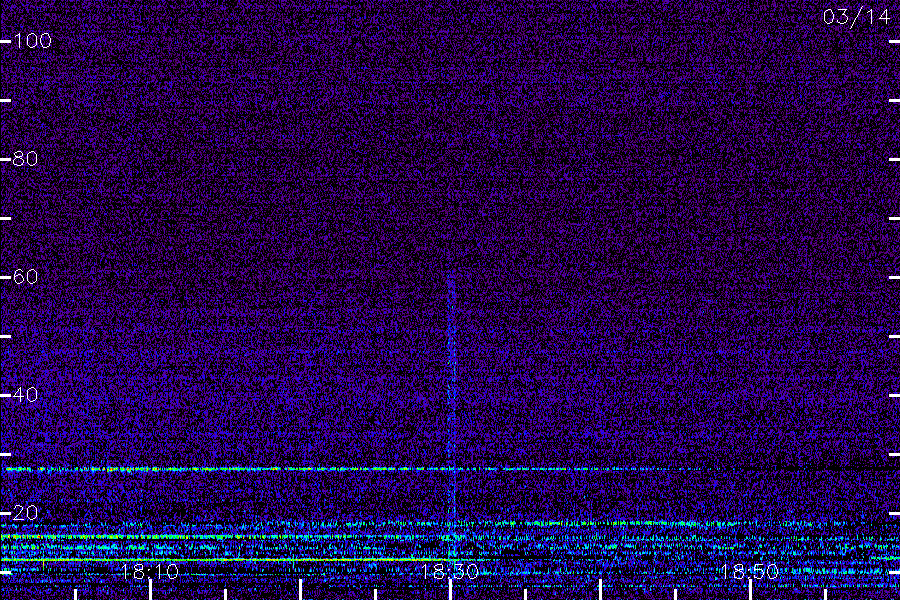Click the 20 frequency axis label
900x600 pixels.
click(x=25, y=513)
